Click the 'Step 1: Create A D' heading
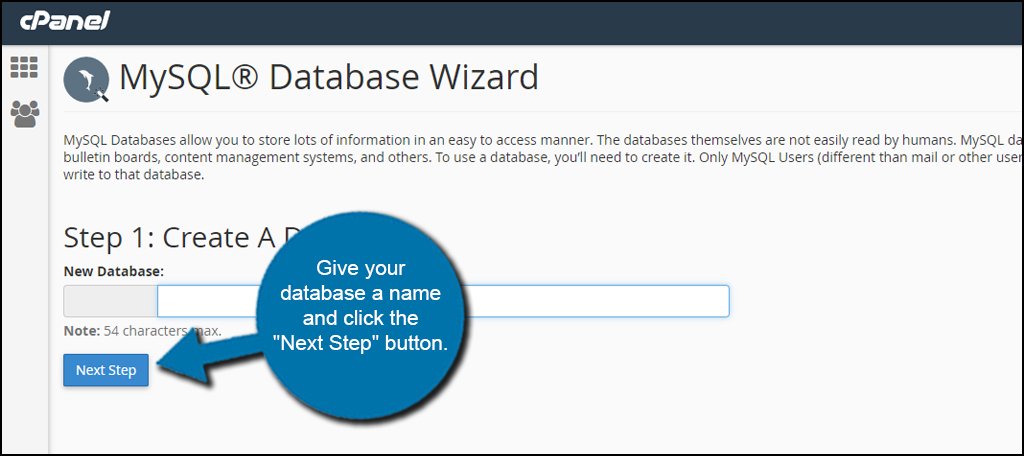This screenshot has width=1024, height=456. click(183, 238)
